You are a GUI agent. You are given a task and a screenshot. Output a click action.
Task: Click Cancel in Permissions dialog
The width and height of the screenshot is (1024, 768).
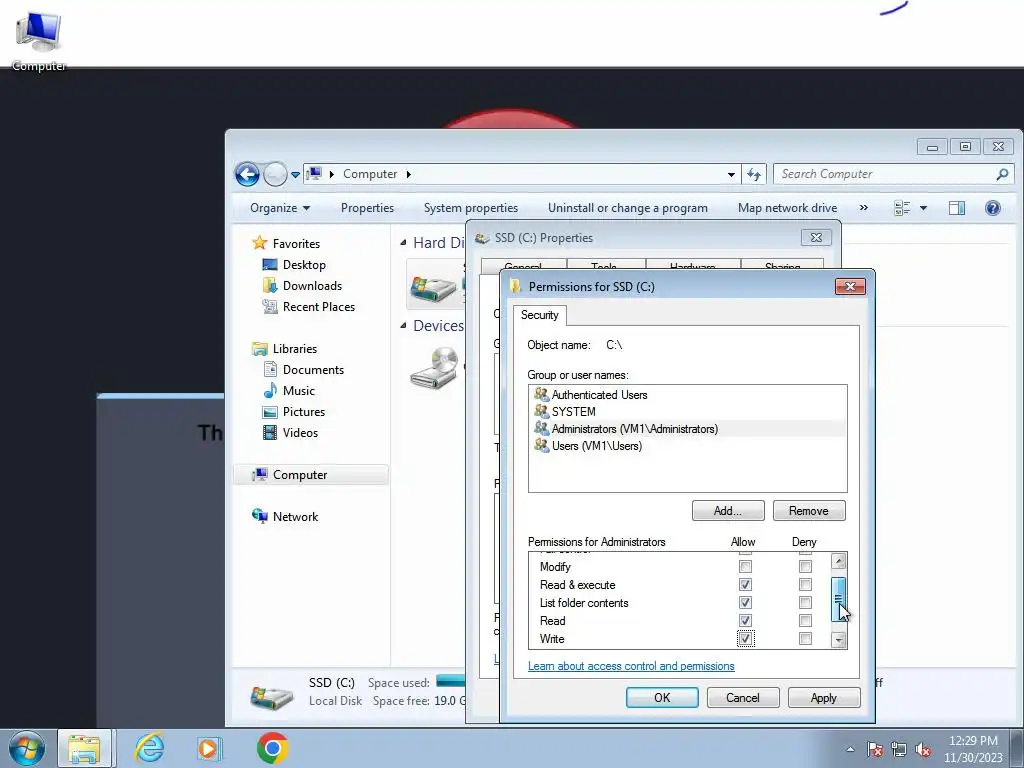coord(743,697)
